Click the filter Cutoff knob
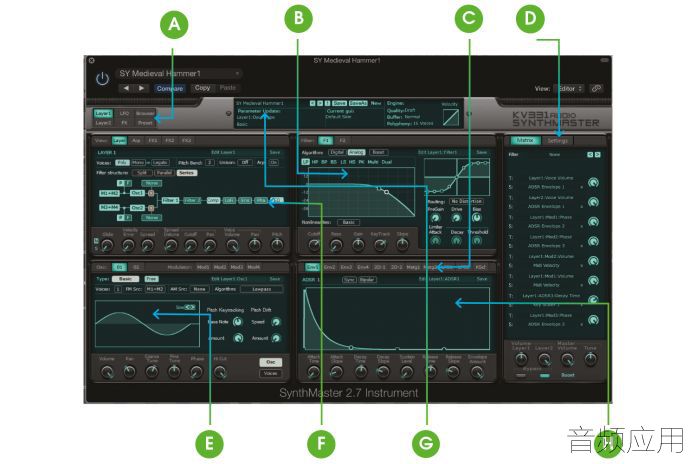 pos(314,244)
